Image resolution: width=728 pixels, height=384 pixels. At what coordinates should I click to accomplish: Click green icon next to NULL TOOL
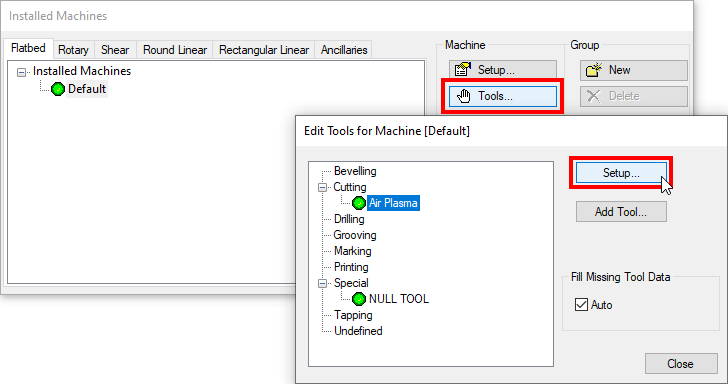[358, 299]
